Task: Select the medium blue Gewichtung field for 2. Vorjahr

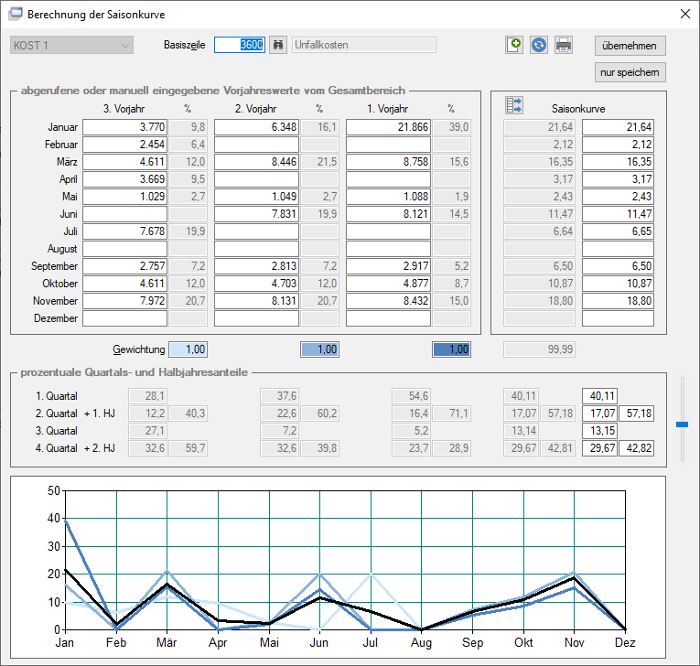Action: pyautogui.click(x=320, y=350)
